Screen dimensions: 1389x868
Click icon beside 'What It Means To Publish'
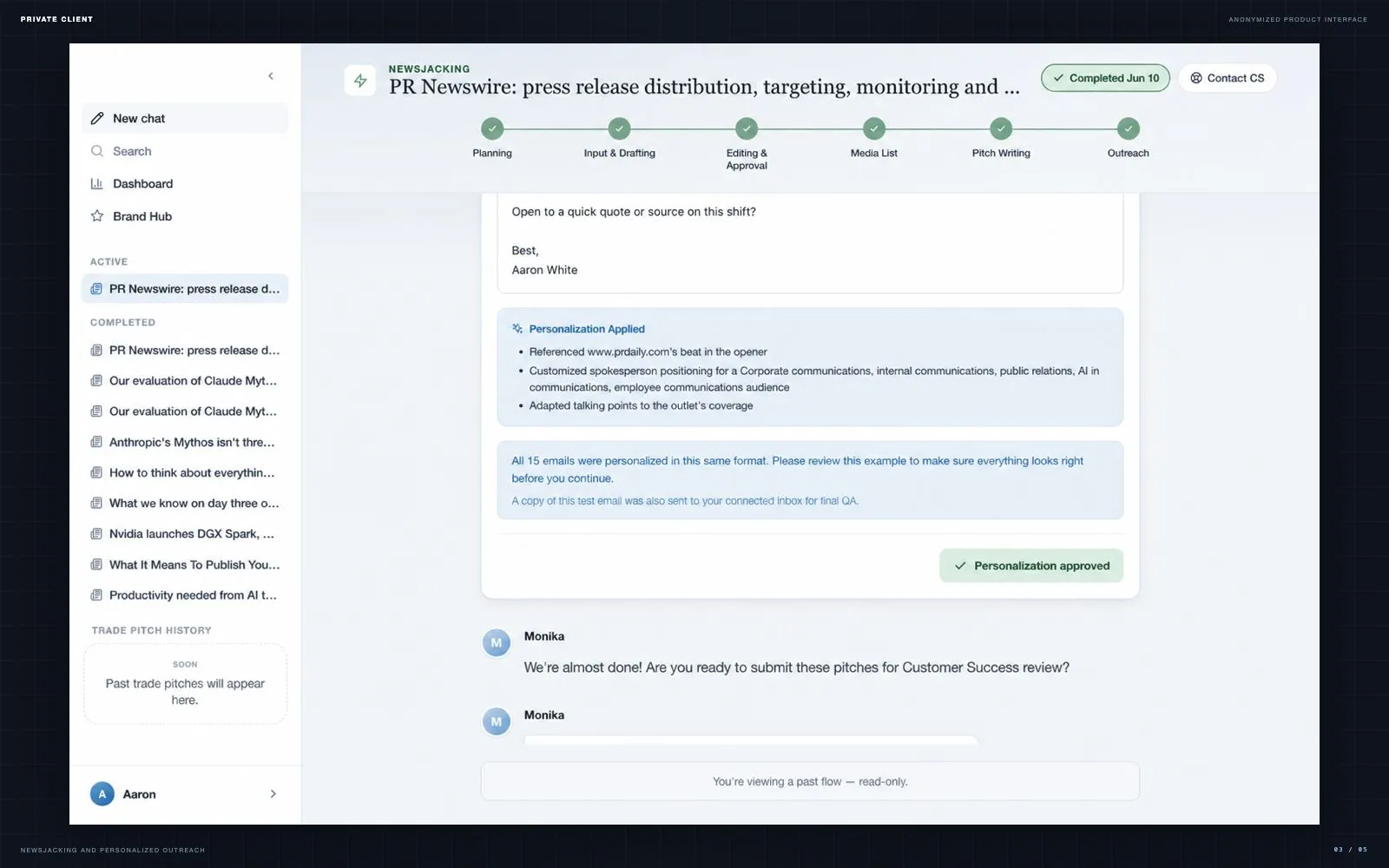point(96,565)
